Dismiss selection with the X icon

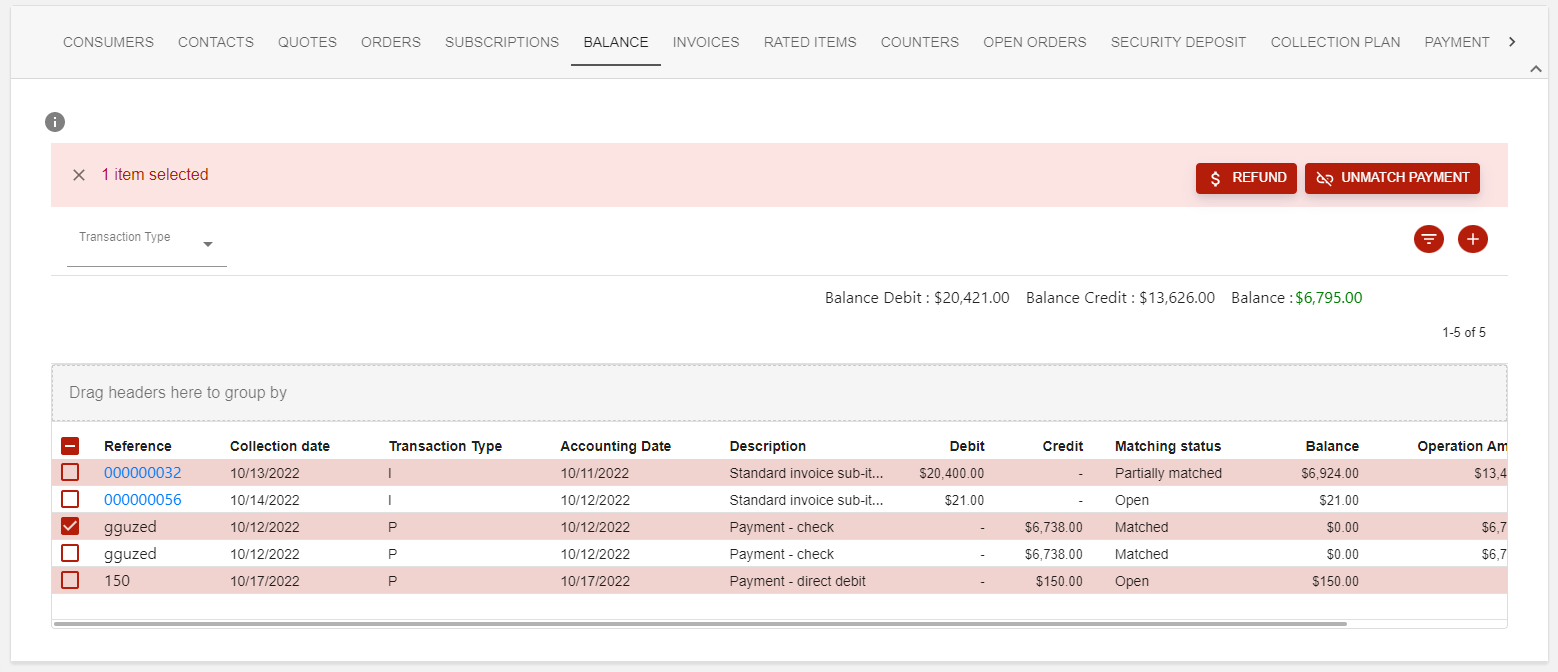79,175
